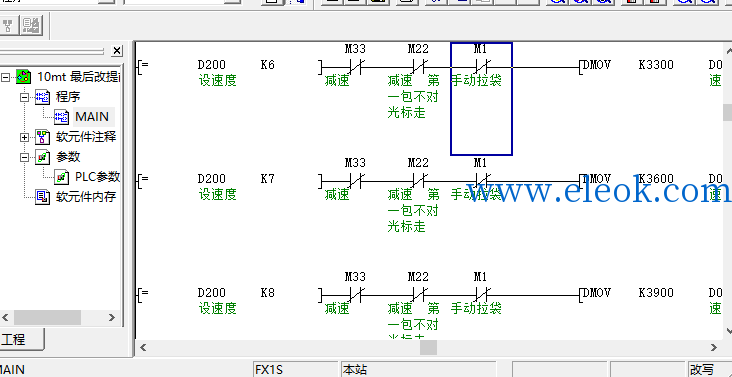Viewport: 732px width, 377px height.
Task: Click the project panel scrollbar's left arrow
Action: (x=6, y=318)
